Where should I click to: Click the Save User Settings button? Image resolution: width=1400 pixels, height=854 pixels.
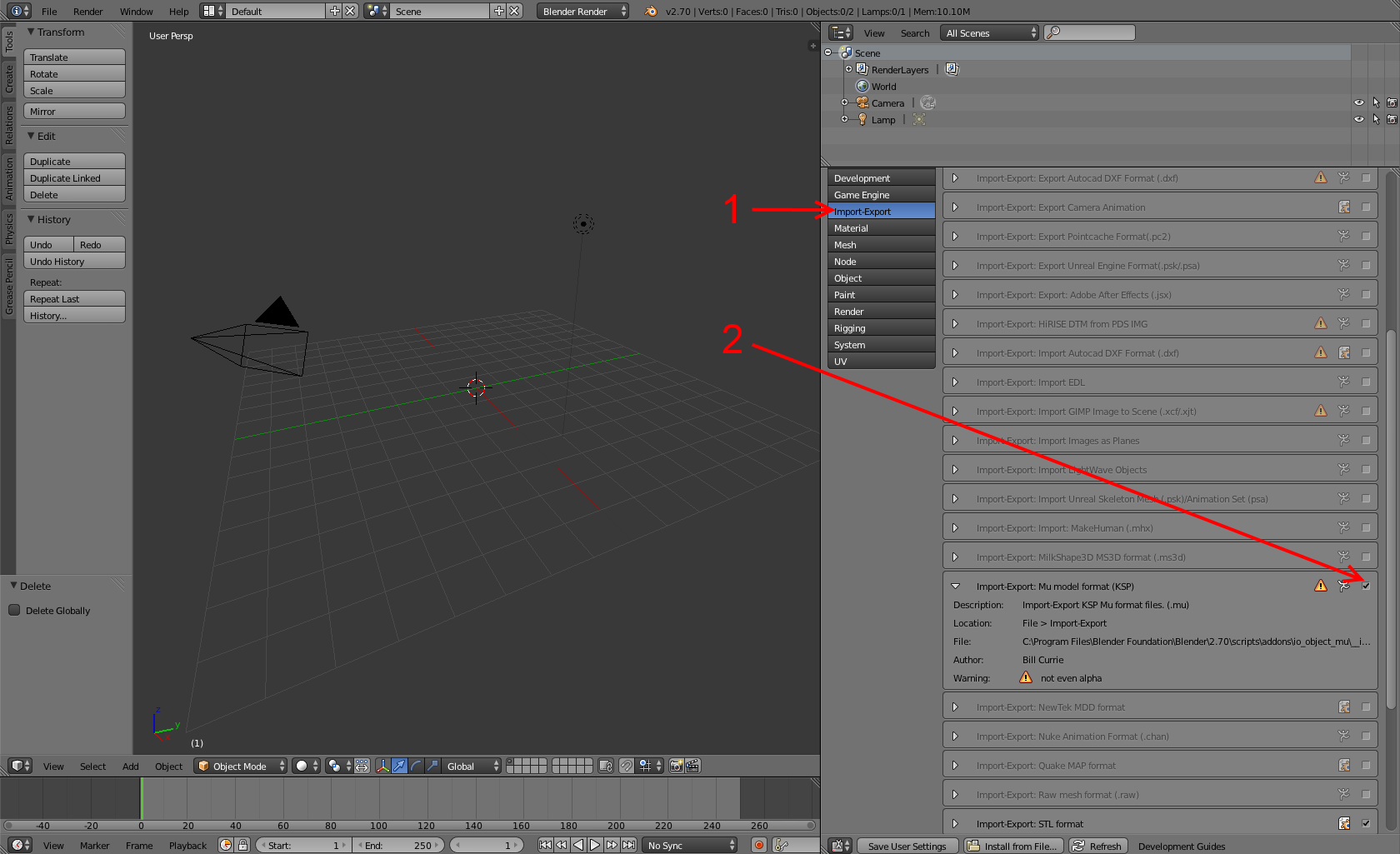tap(907, 846)
